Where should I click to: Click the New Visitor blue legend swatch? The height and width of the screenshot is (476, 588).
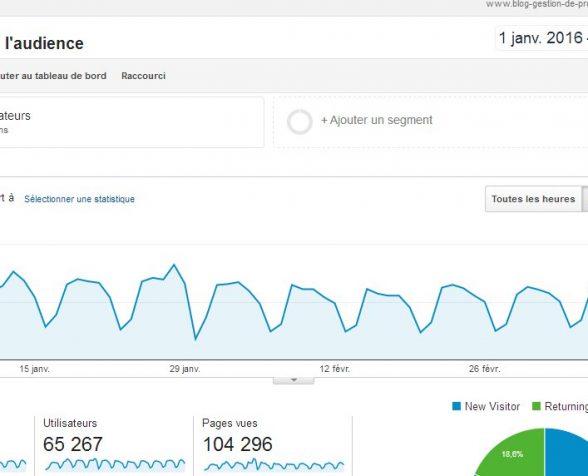click(456, 406)
